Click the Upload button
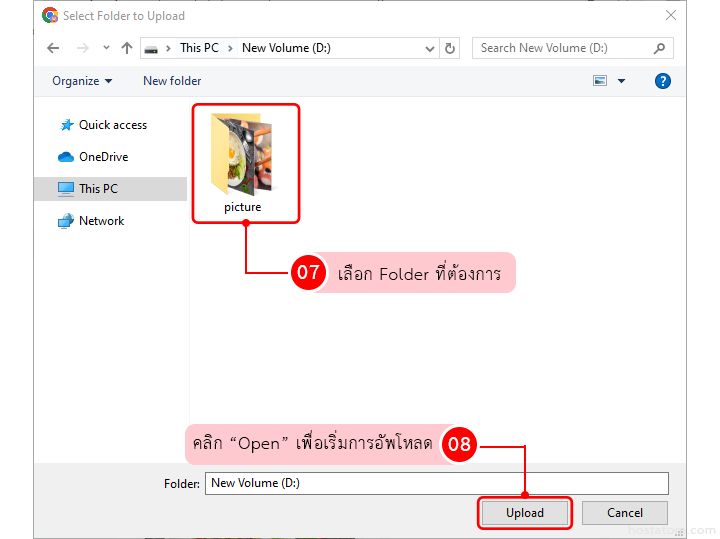This screenshot has width=720, height=539. [x=524, y=513]
